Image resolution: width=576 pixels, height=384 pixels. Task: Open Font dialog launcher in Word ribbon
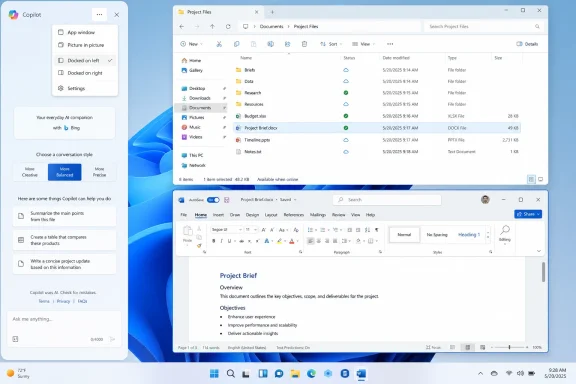point(300,252)
